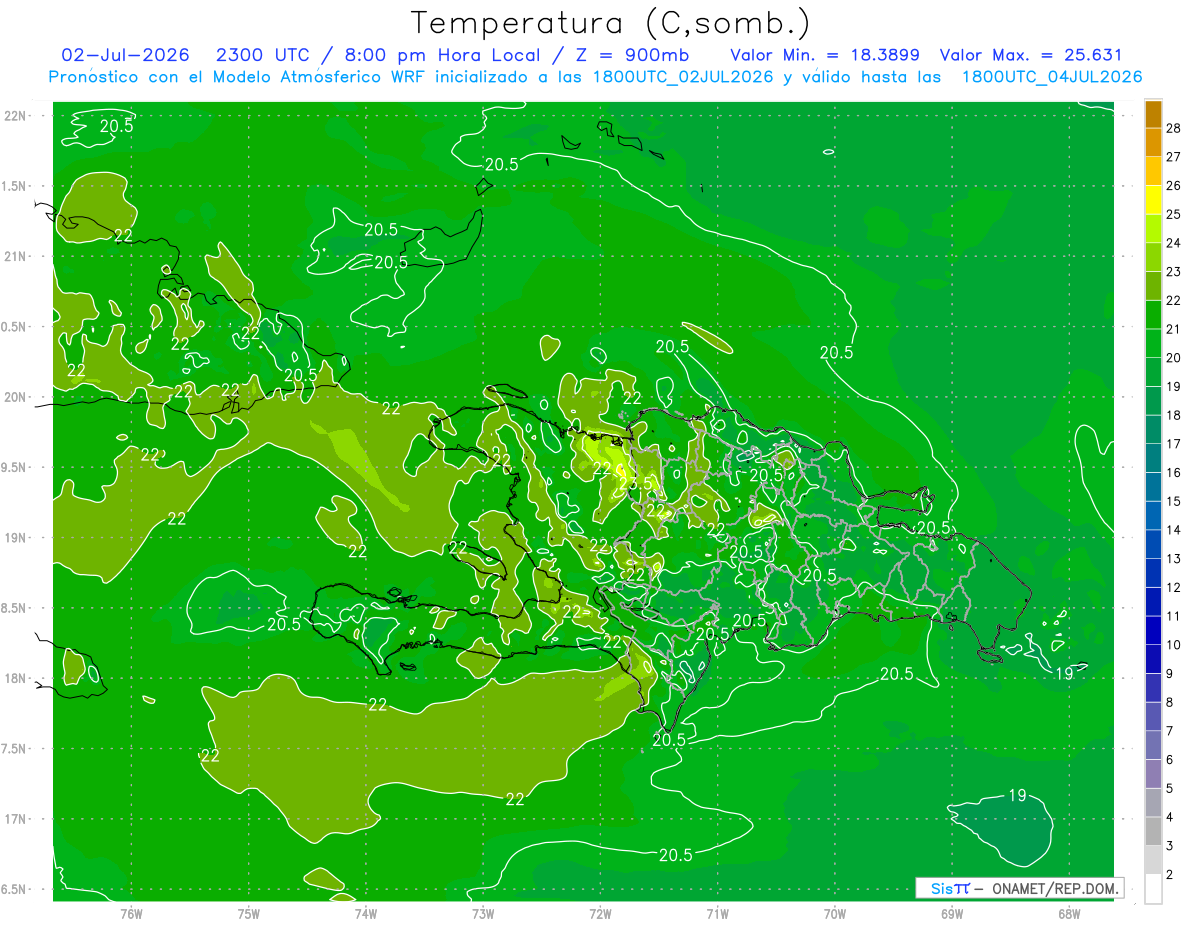
Task: Click the '68W' longitude axis label
Action: click(x=1069, y=913)
